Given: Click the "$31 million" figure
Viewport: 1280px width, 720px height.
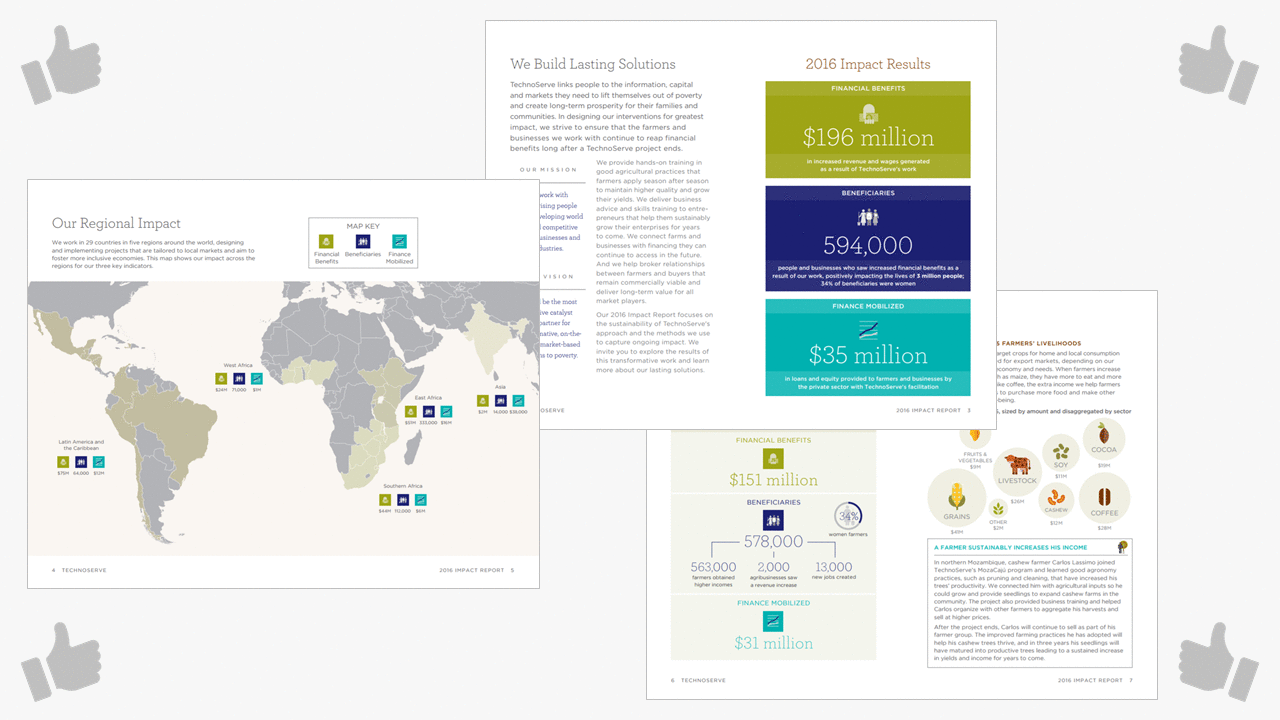Looking at the screenshot, I should (773, 643).
